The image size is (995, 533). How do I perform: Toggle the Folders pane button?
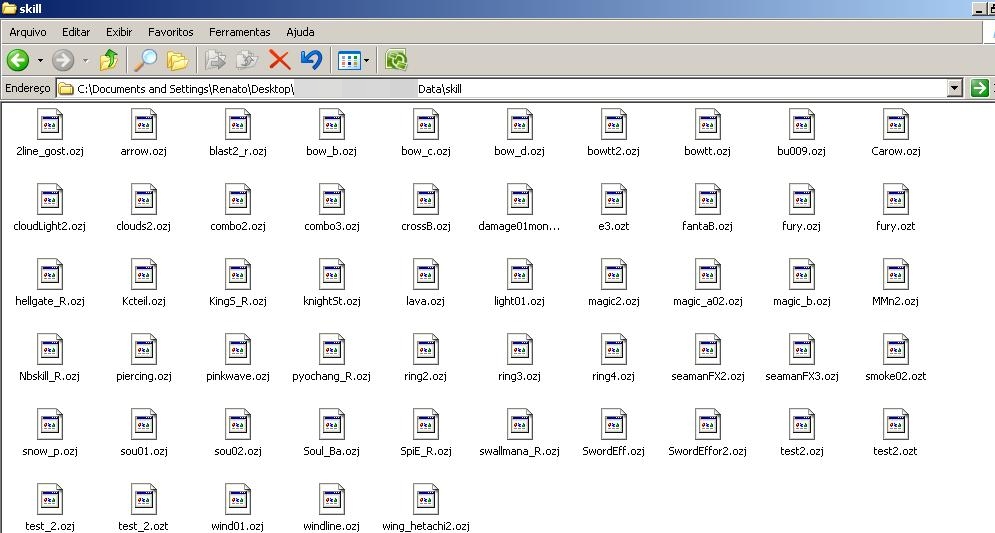point(178,61)
